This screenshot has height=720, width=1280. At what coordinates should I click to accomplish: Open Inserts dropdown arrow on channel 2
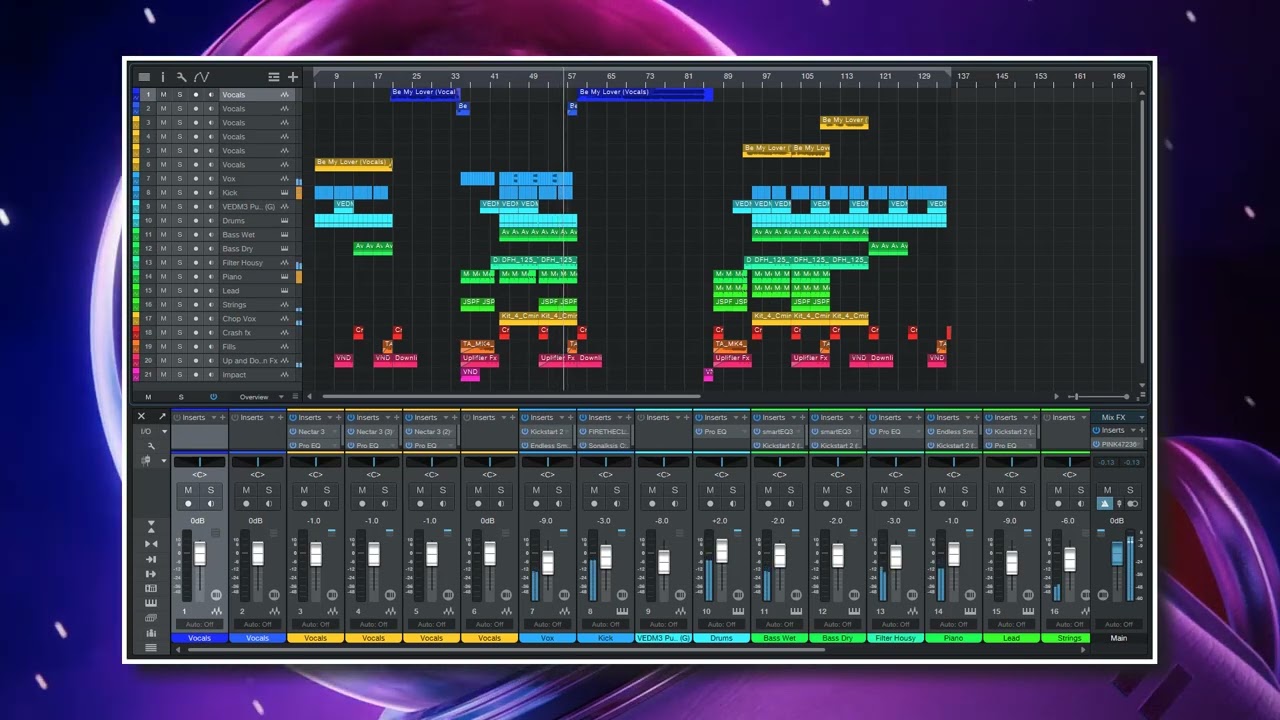[x=270, y=417]
